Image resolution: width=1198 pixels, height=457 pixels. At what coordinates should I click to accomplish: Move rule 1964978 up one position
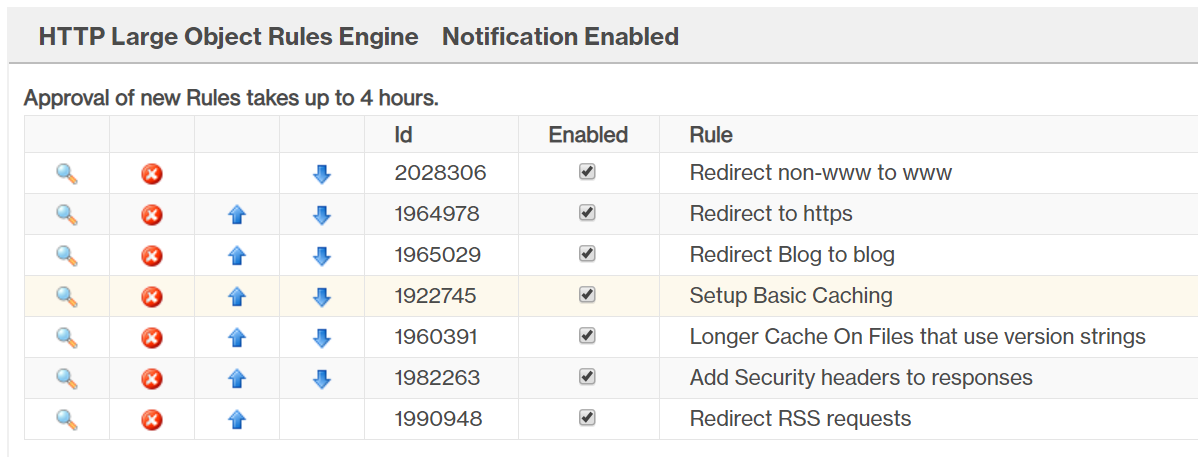(237, 215)
